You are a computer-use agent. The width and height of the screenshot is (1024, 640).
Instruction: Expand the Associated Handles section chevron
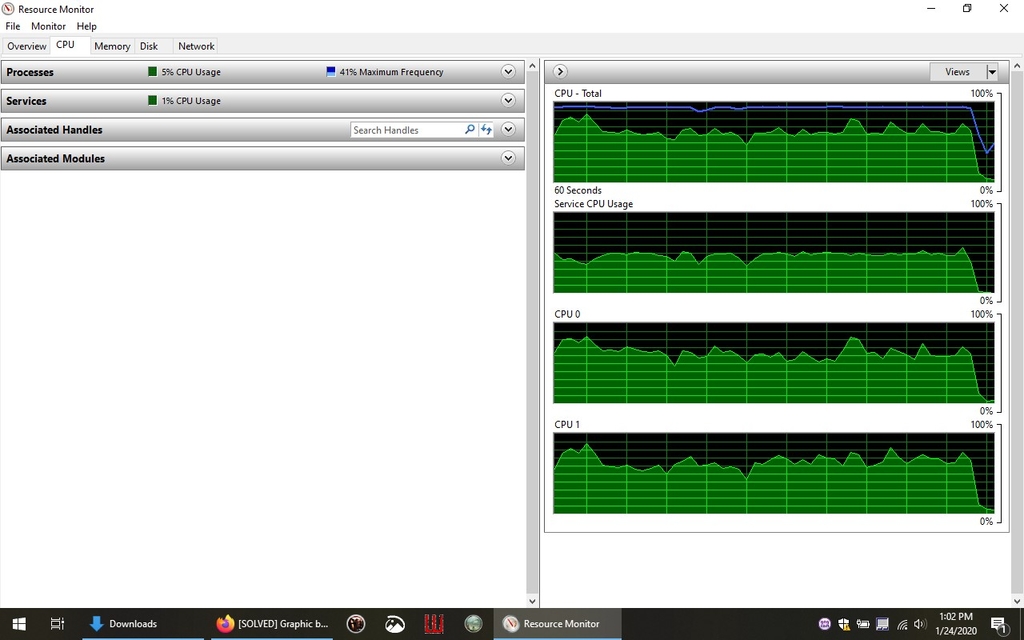[x=508, y=130]
